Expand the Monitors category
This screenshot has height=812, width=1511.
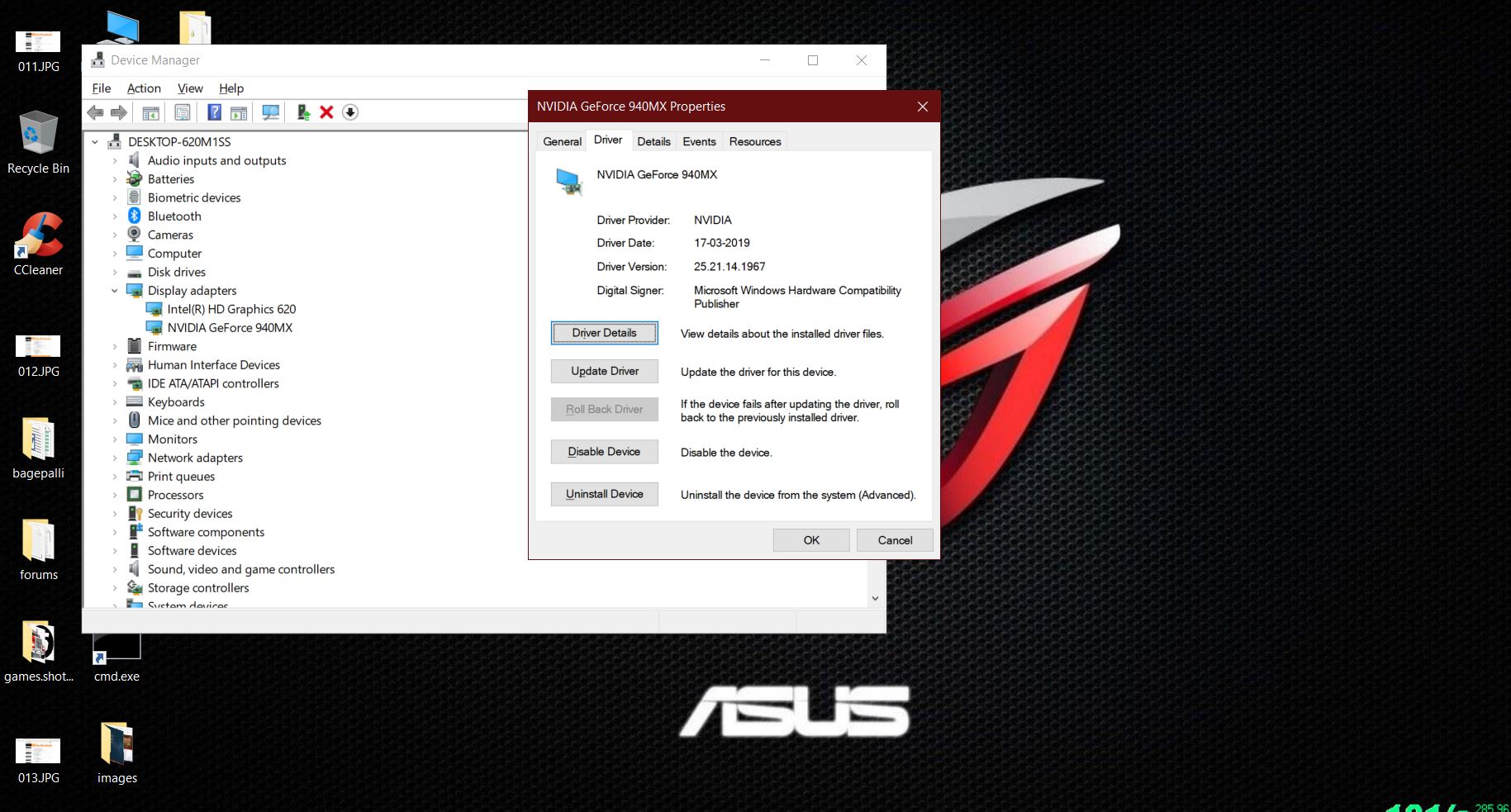[115, 439]
